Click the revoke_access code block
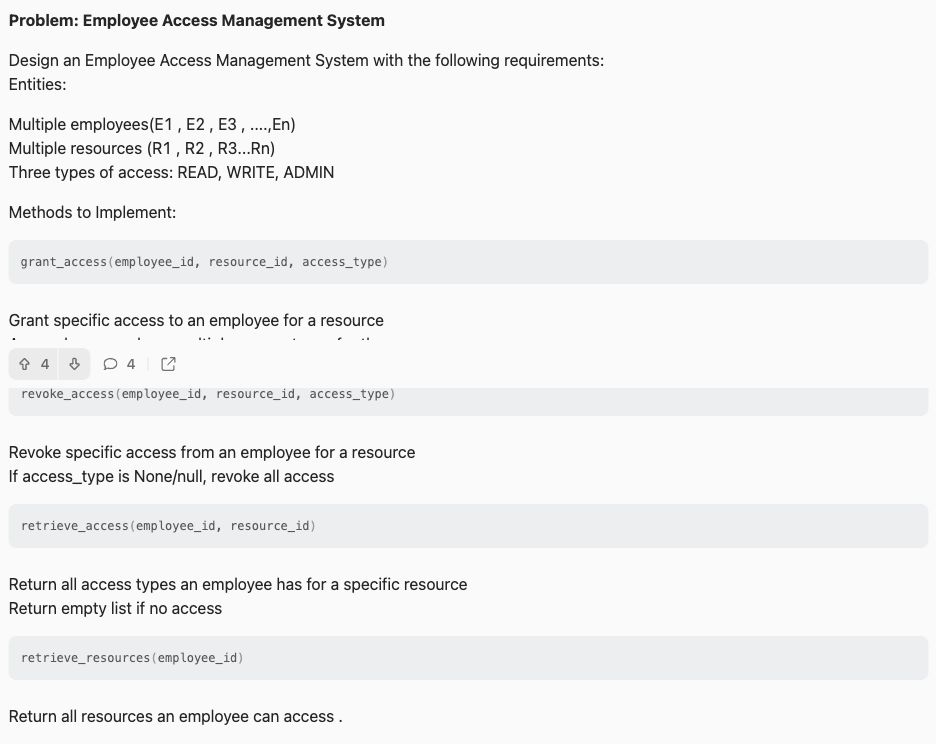 [x=468, y=401]
